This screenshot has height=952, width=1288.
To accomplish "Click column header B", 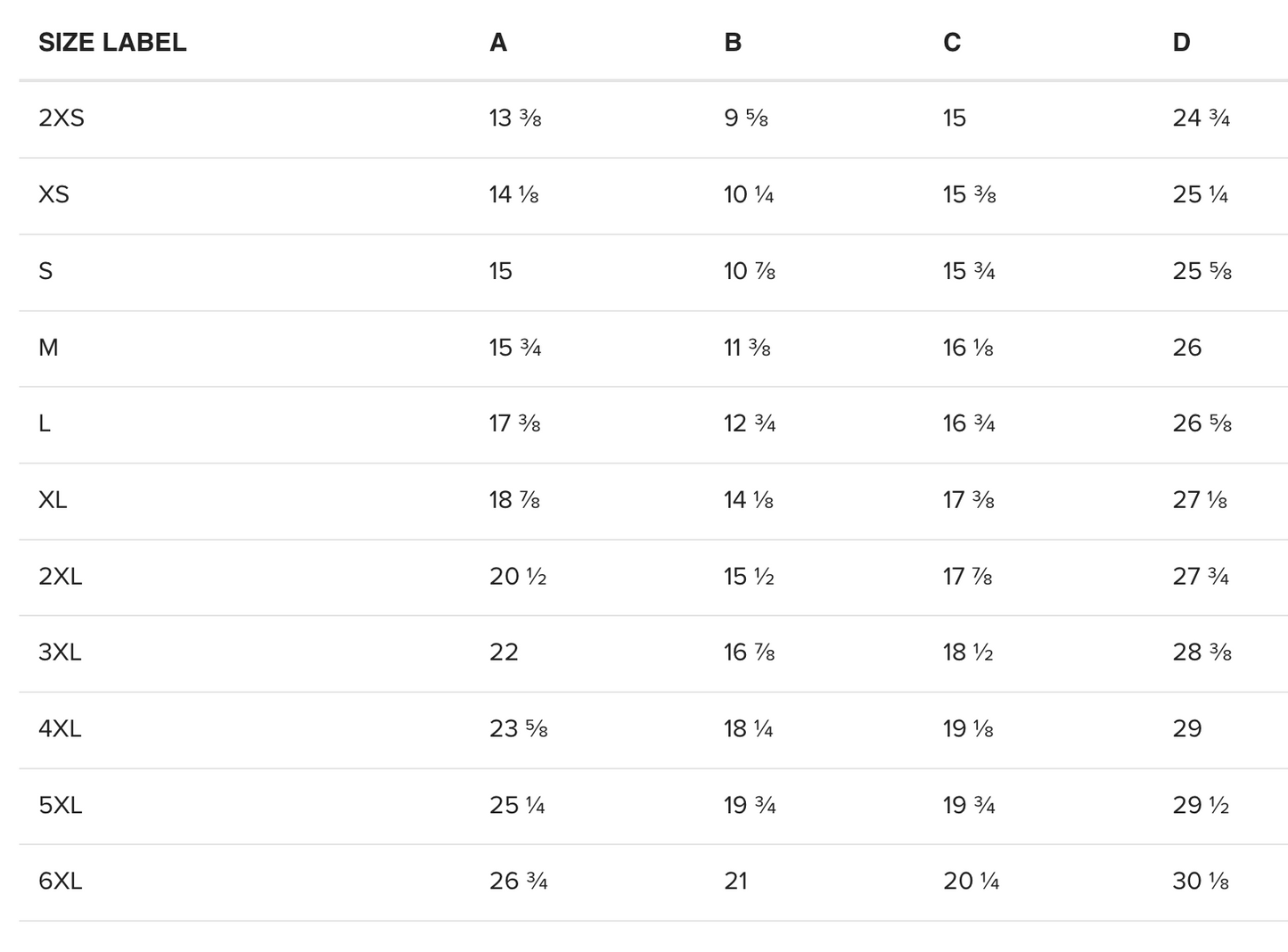I will 733,43.
